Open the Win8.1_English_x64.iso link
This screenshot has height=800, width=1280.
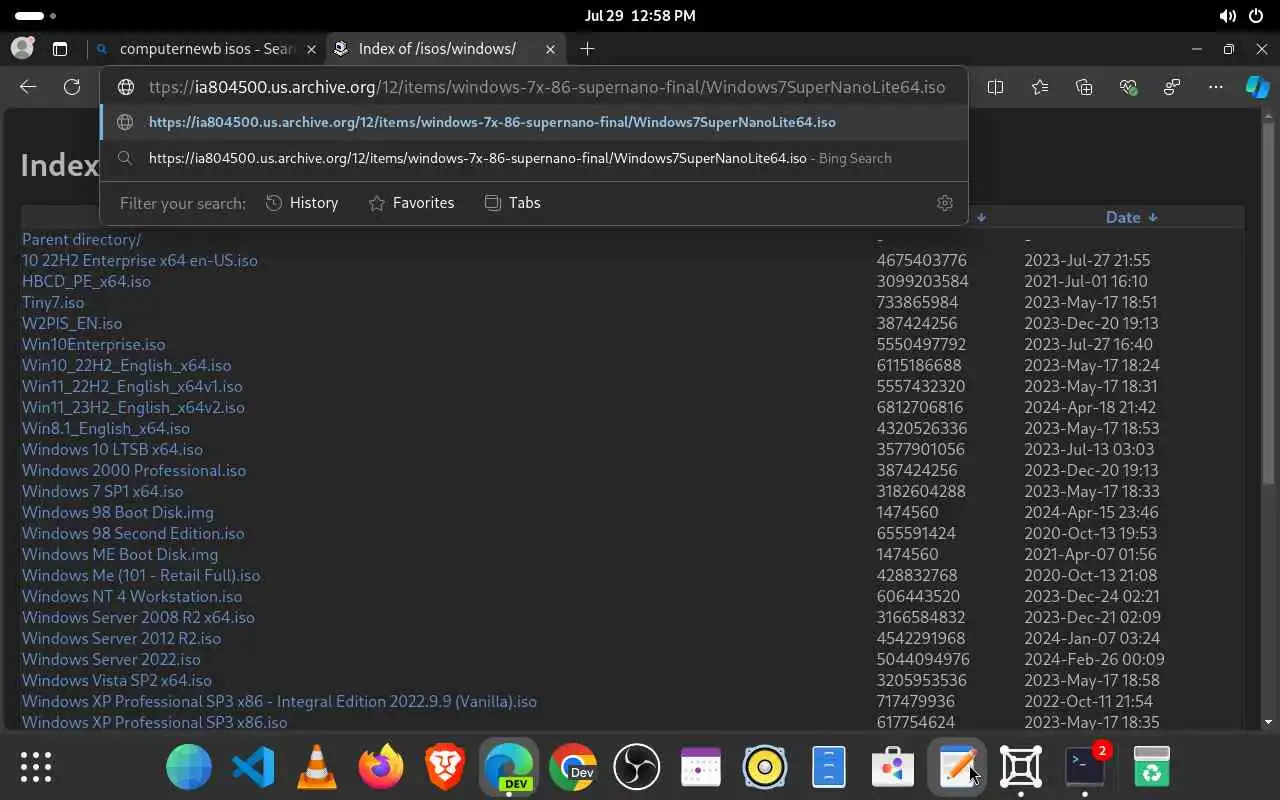click(x=106, y=428)
